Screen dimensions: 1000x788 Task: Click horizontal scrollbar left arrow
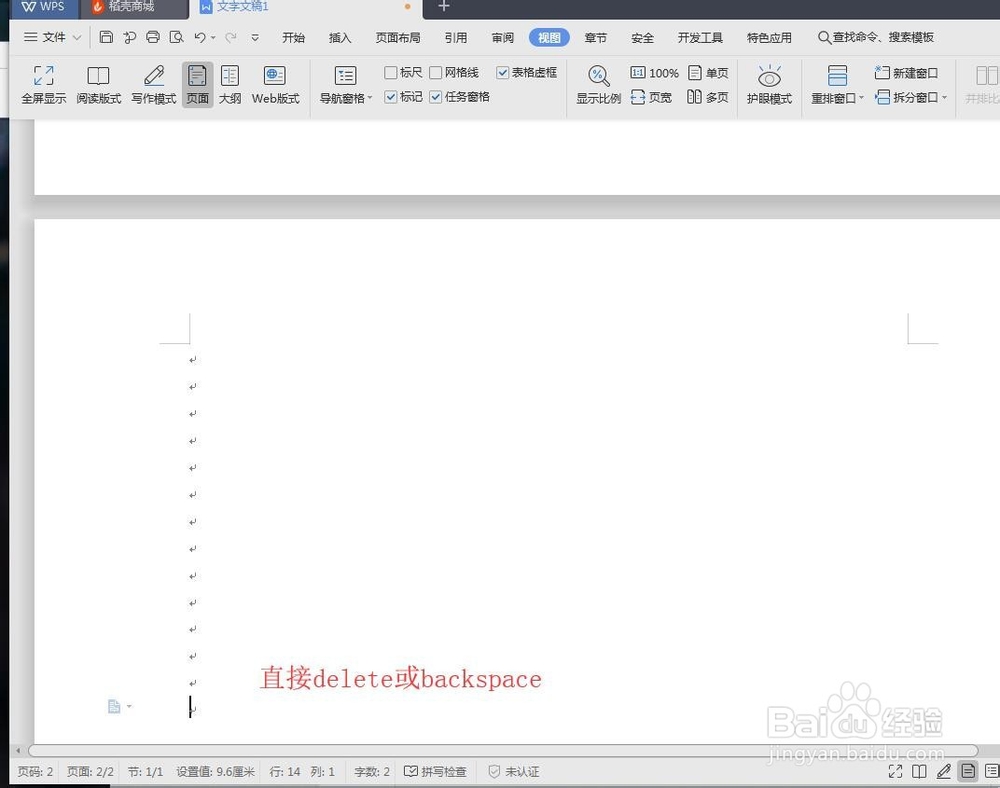pyautogui.click(x=18, y=750)
